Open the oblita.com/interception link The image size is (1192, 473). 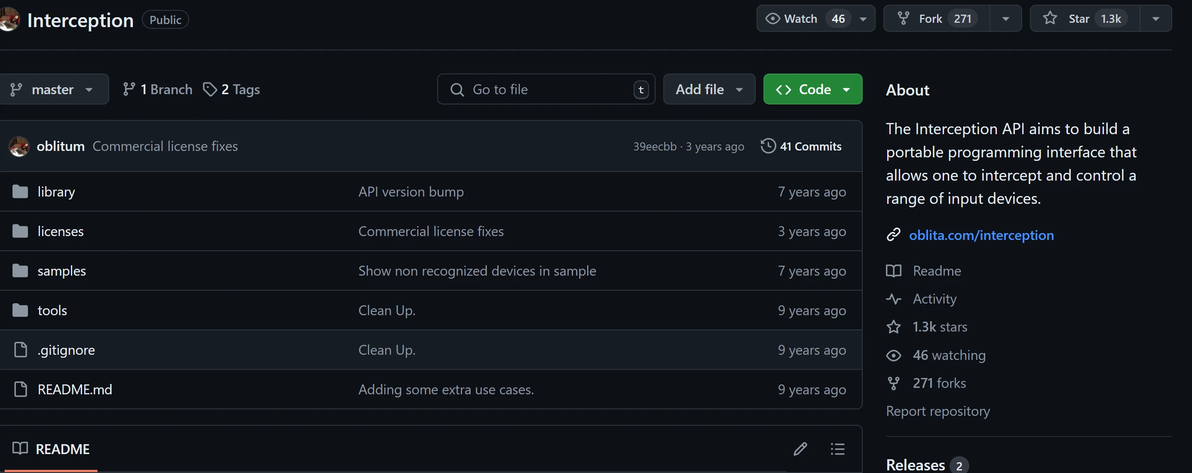(x=981, y=235)
